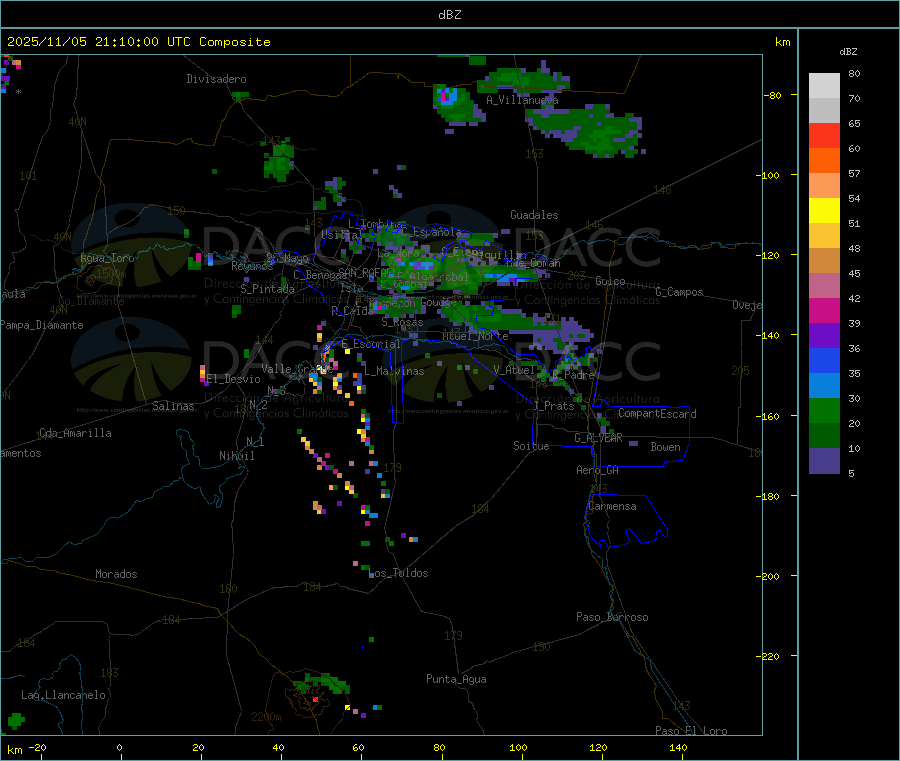Click the S_Pintada location label
900x761 pixels.
(x=267, y=289)
